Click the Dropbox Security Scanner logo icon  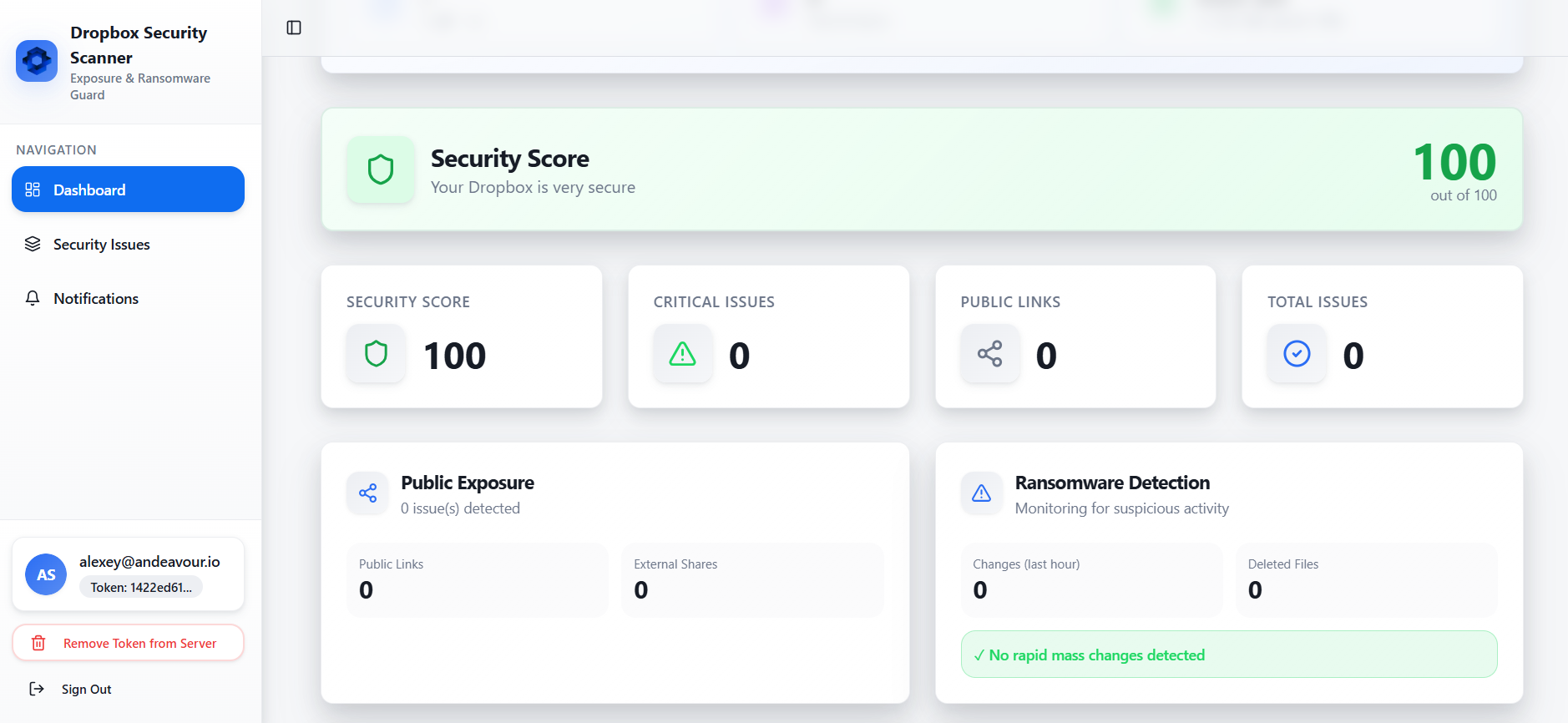point(37,61)
